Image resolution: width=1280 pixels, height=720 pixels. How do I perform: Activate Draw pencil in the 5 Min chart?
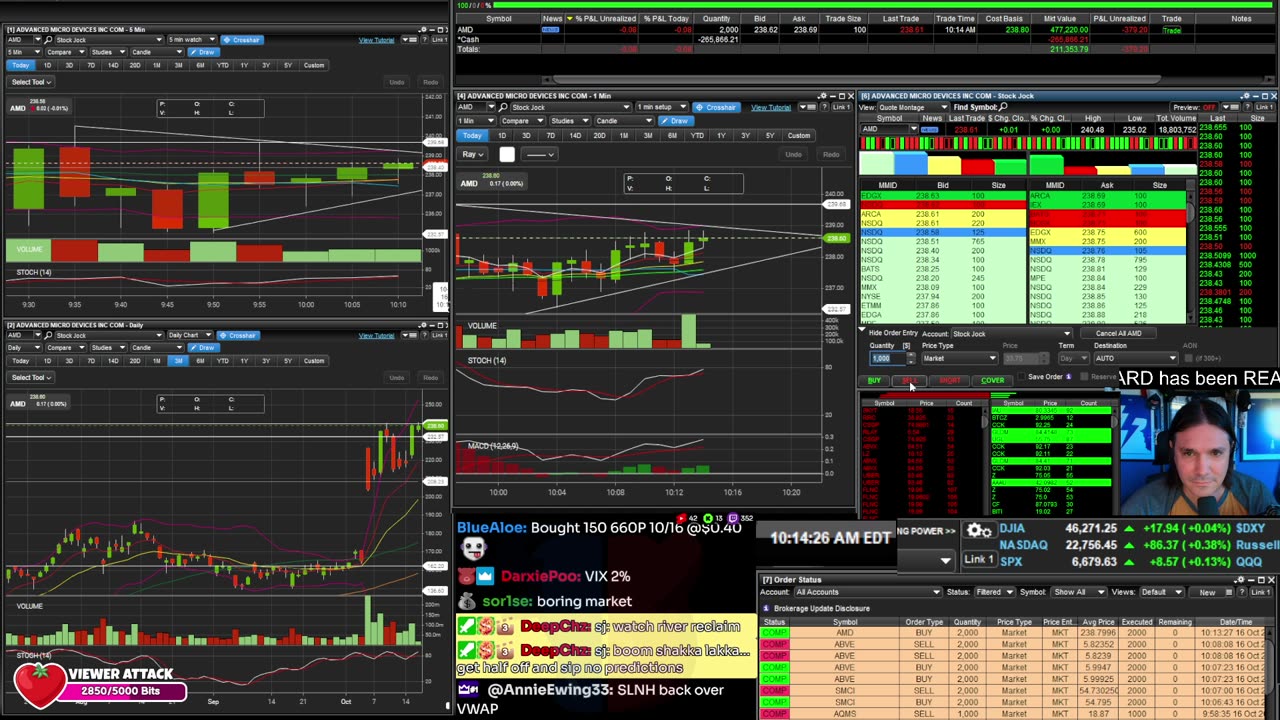(x=204, y=52)
